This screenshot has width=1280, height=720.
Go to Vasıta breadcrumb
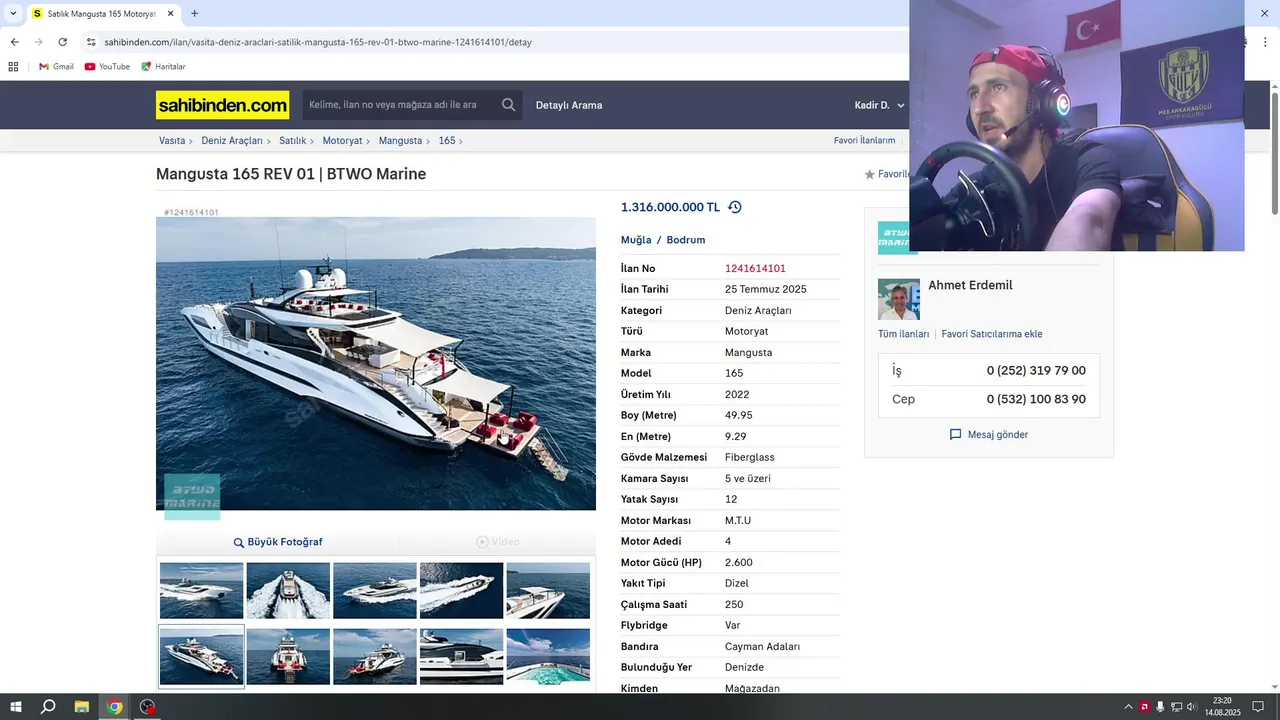[x=172, y=141]
